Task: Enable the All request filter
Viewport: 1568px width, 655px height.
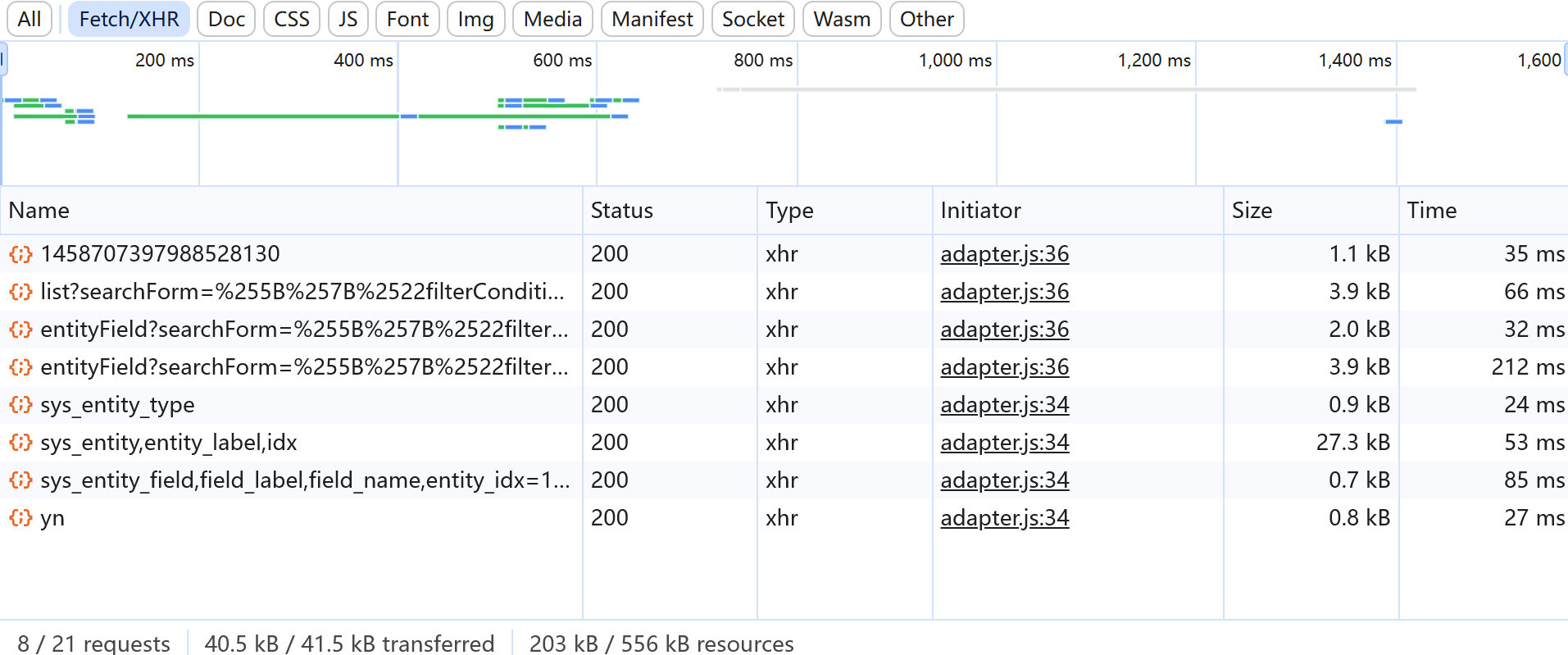Action: click(x=30, y=19)
